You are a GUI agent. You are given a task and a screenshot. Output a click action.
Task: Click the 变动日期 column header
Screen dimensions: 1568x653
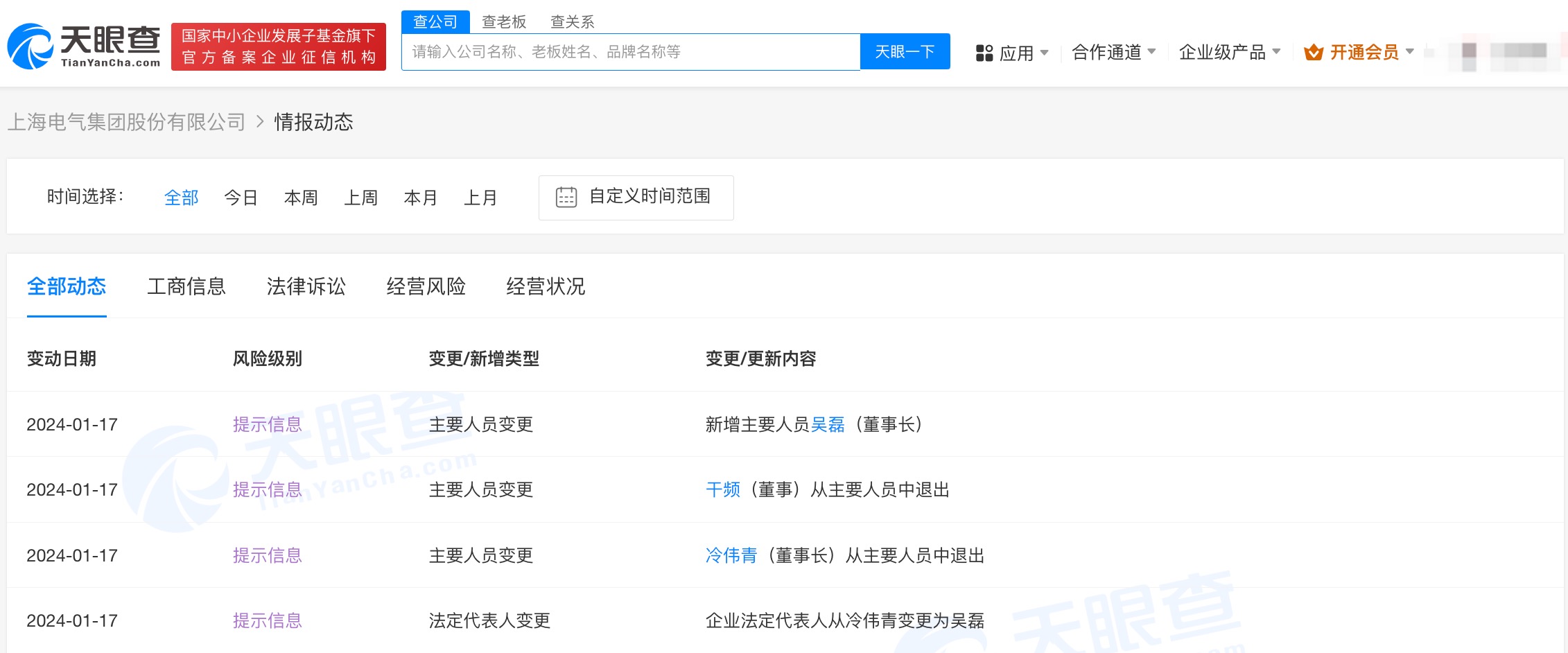click(62, 358)
